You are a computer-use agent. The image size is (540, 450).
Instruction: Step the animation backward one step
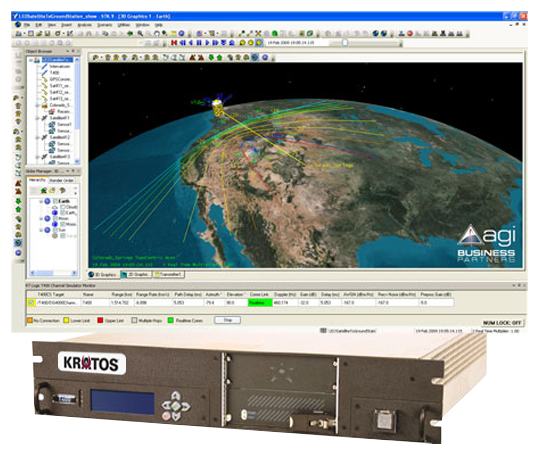(x=183, y=43)
